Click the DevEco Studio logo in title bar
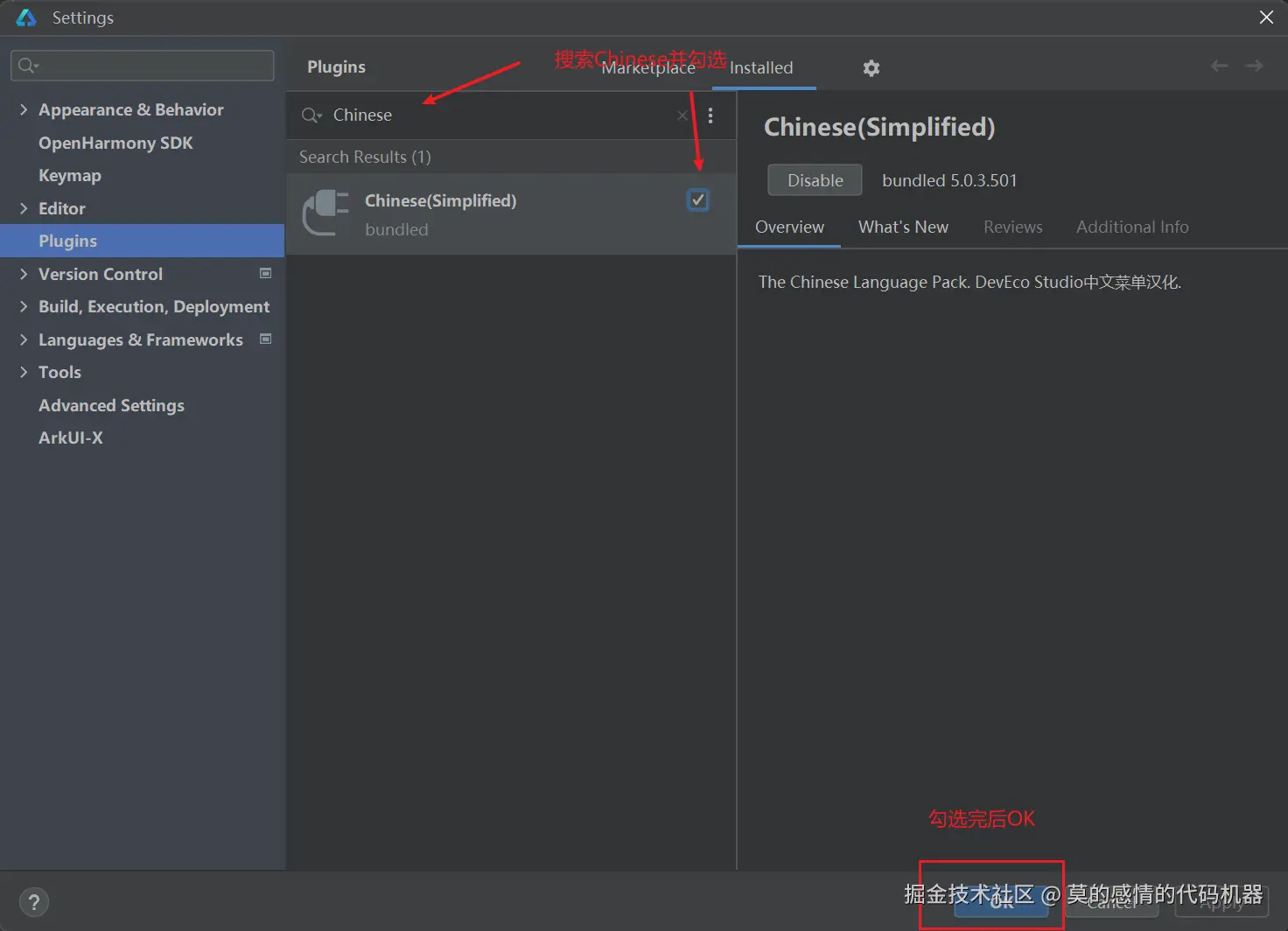The image size is (1288, 931). tap(26, 17)
